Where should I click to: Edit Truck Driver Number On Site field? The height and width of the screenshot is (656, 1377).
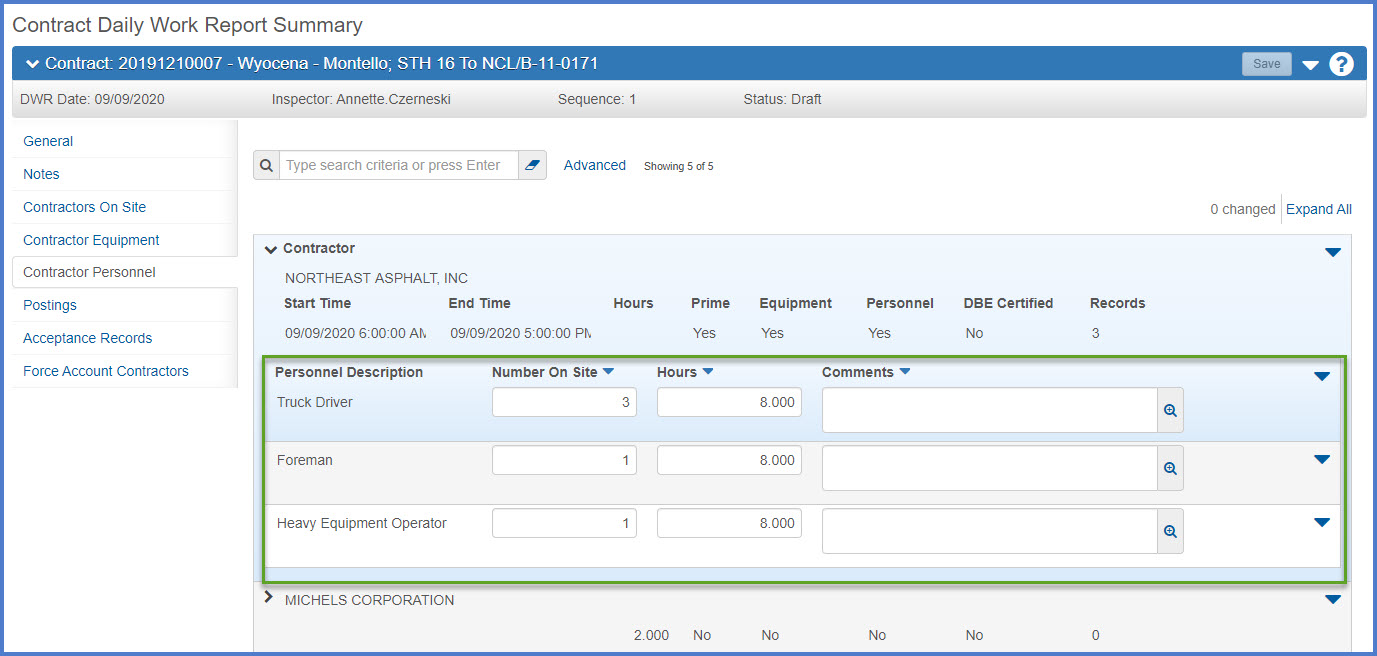pyautogui.click(x=564, y=402)
